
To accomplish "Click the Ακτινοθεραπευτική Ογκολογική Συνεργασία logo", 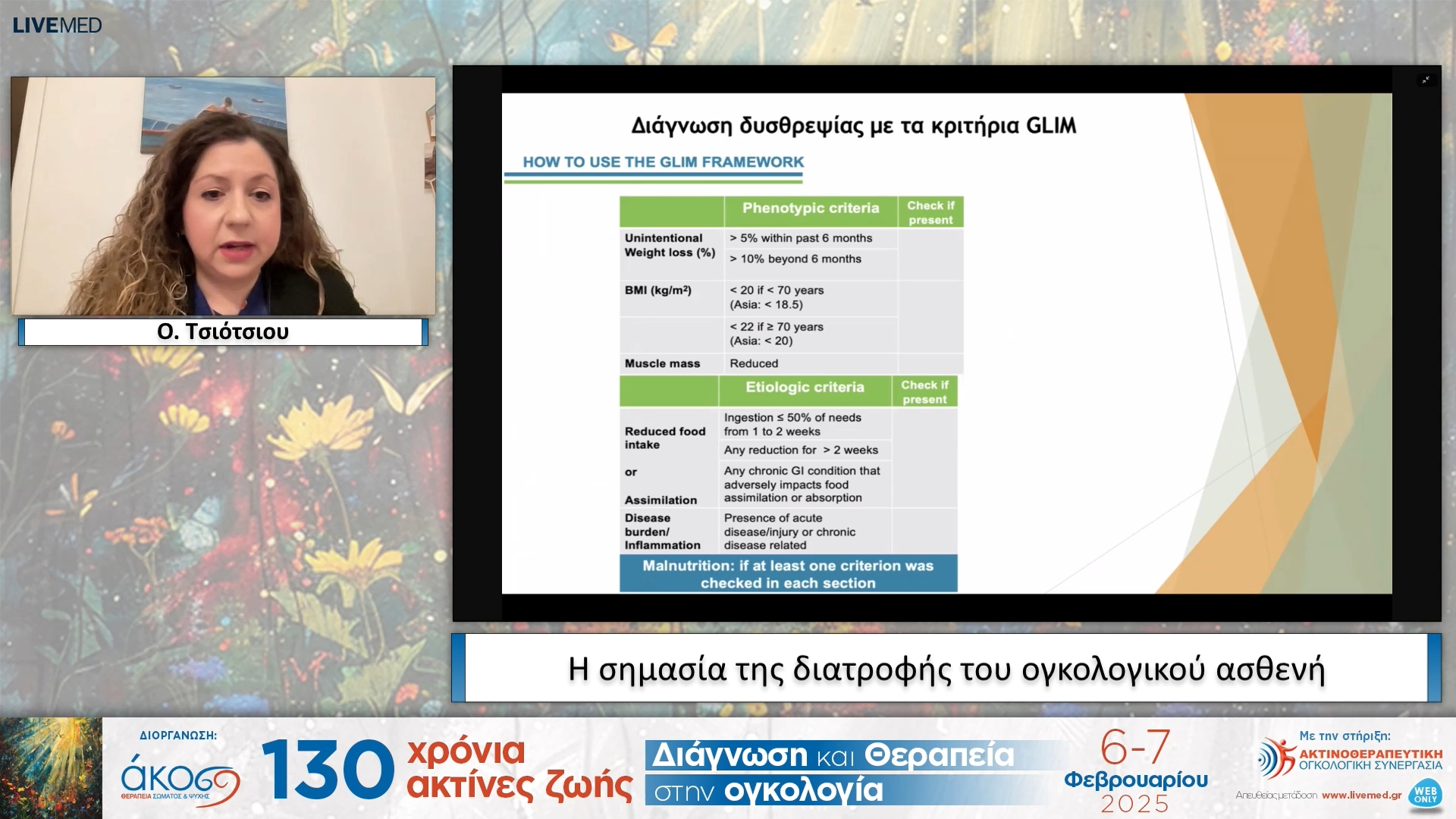I will [x=1350, y=758].
